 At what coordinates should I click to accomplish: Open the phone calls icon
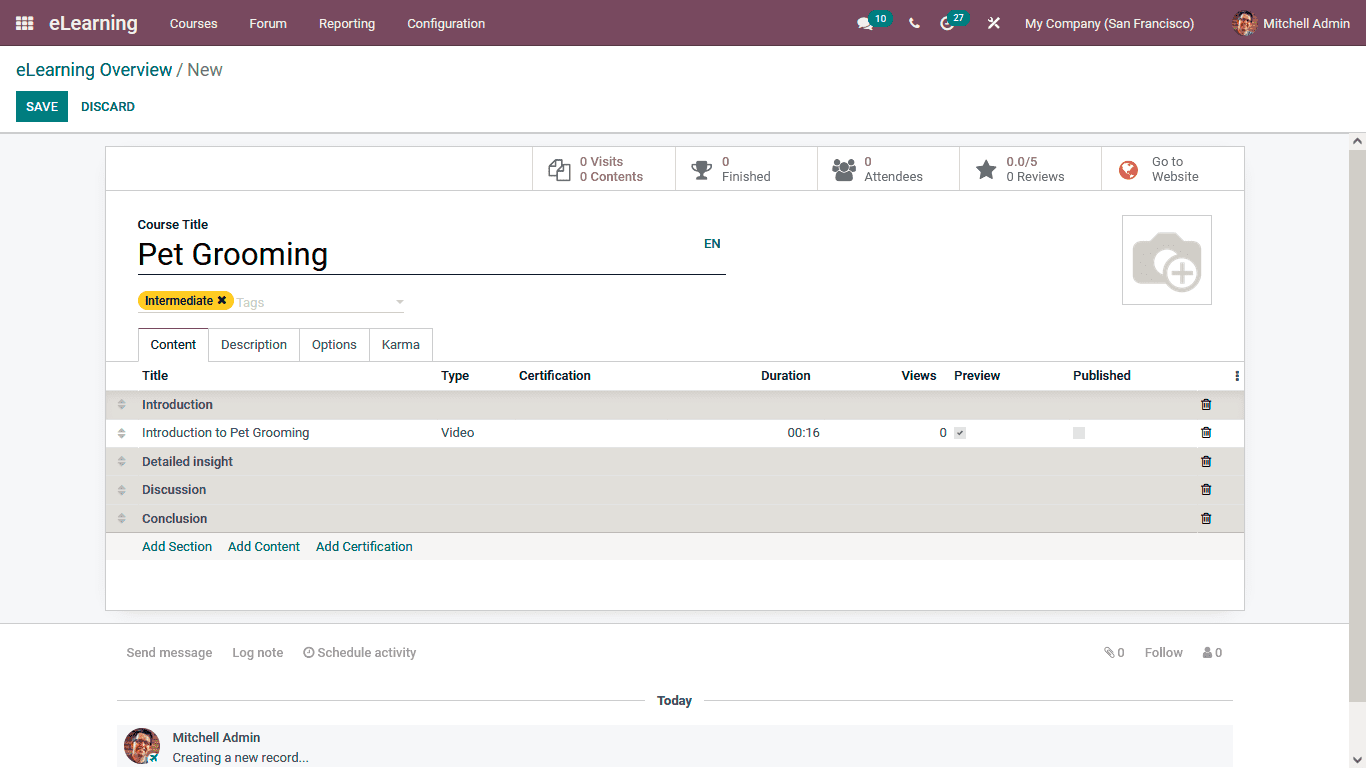click(913, 23)
